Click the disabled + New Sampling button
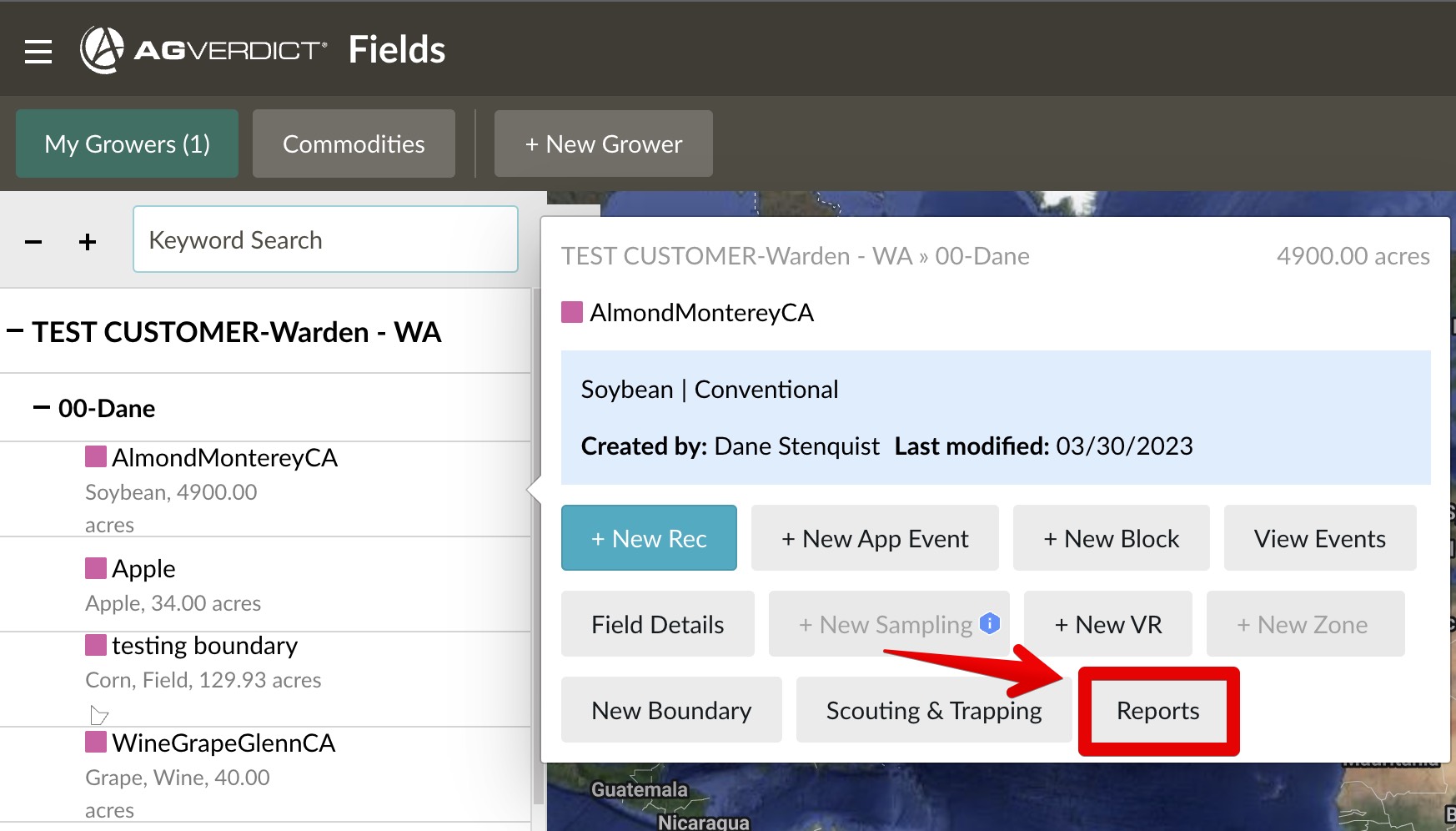Image resolution: width=1456 pixels, height=831 pixels. tap(889, 624)
